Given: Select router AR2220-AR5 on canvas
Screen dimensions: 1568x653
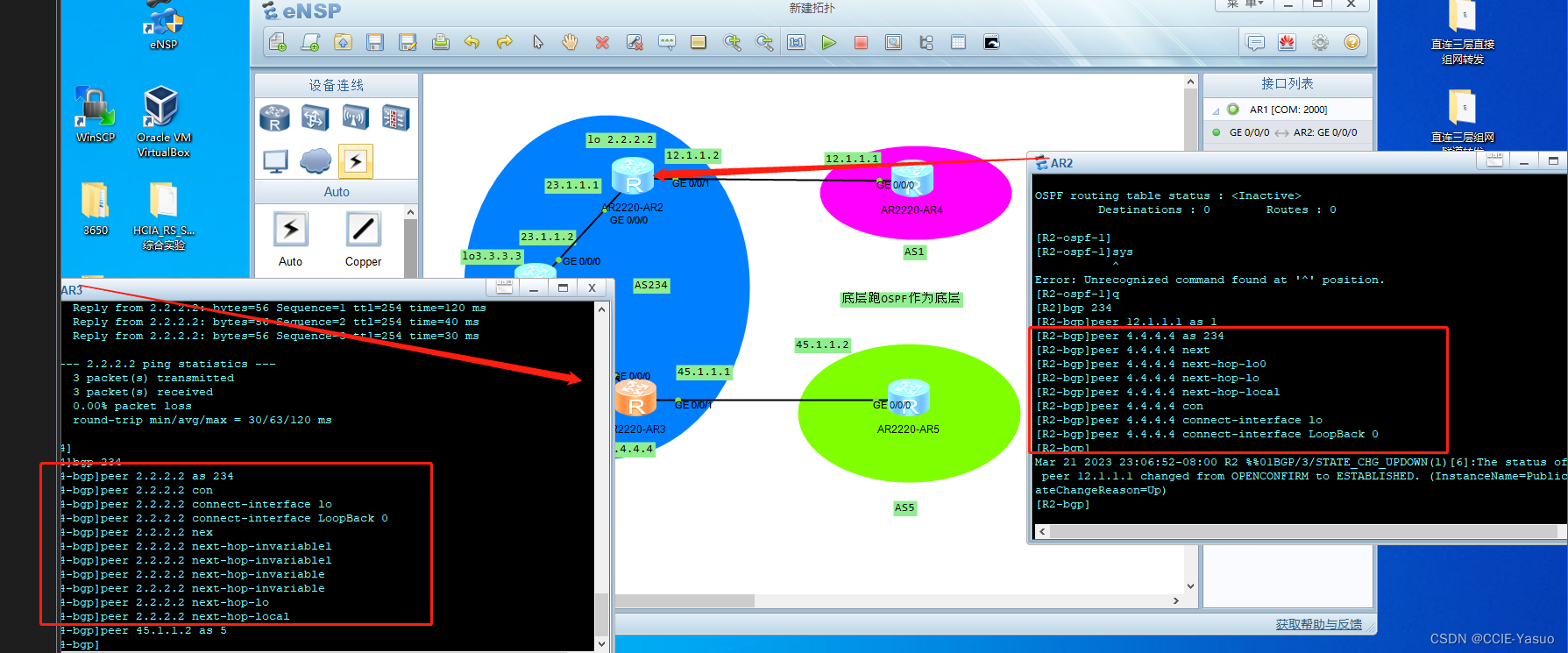Looking at the screenshot, I should pyautogui.click(x=909, y=396).
